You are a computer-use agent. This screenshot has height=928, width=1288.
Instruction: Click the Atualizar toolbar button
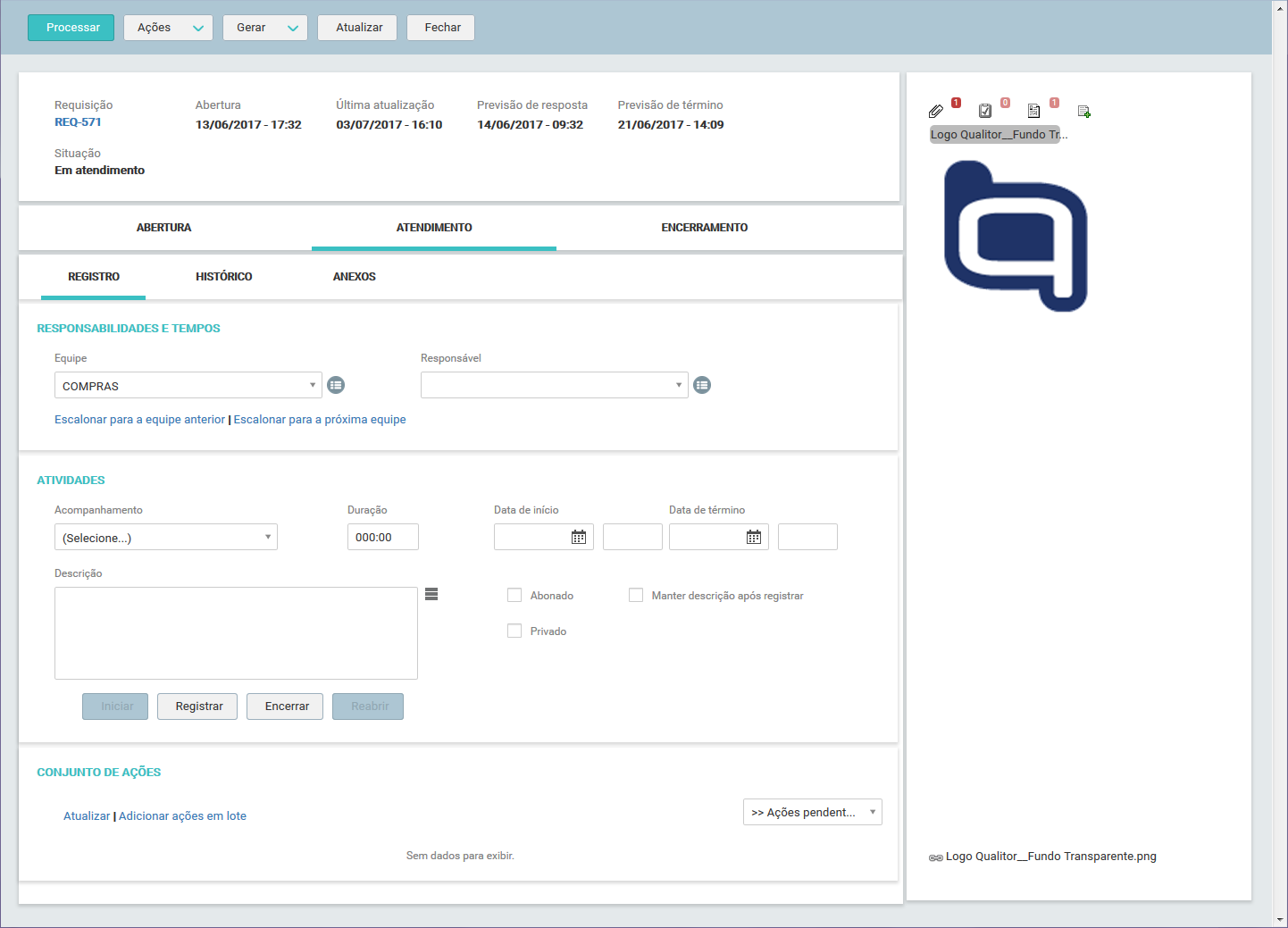pyautogui.click(x=357, y=28)
